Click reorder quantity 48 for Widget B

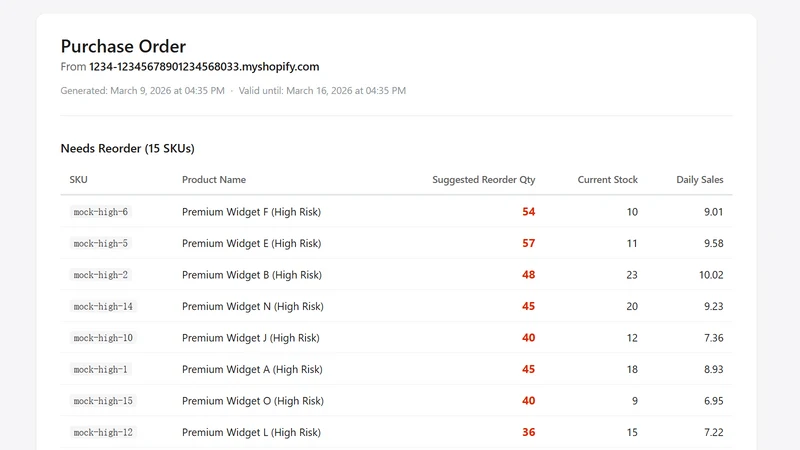tap(529, 275)
